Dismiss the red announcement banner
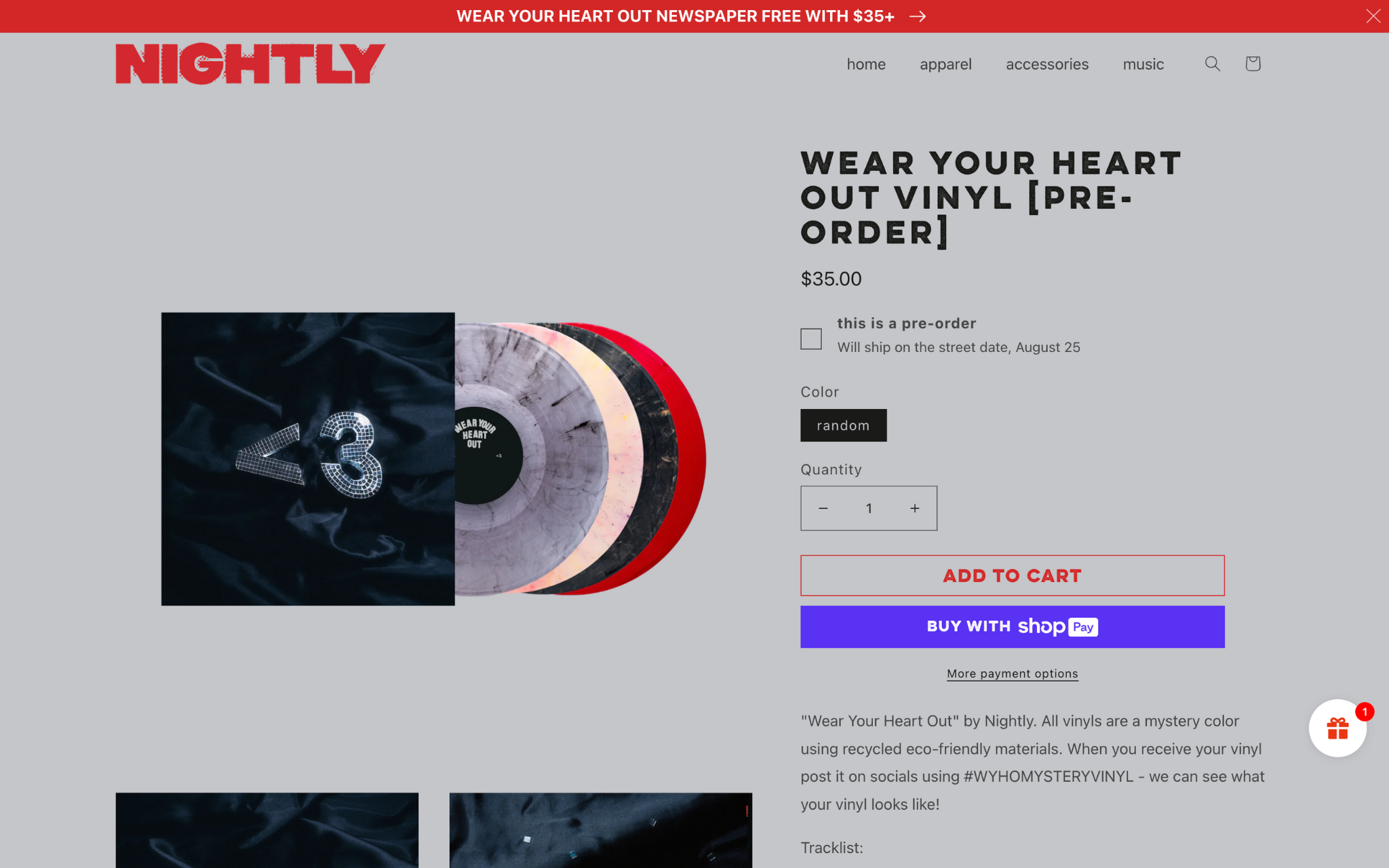The width and height of the screenshot is (1389, 868). tap(1373, 16)
